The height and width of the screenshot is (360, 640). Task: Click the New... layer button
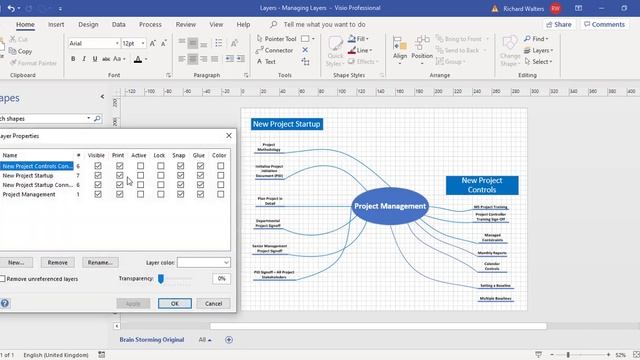[x=16, y=262]
